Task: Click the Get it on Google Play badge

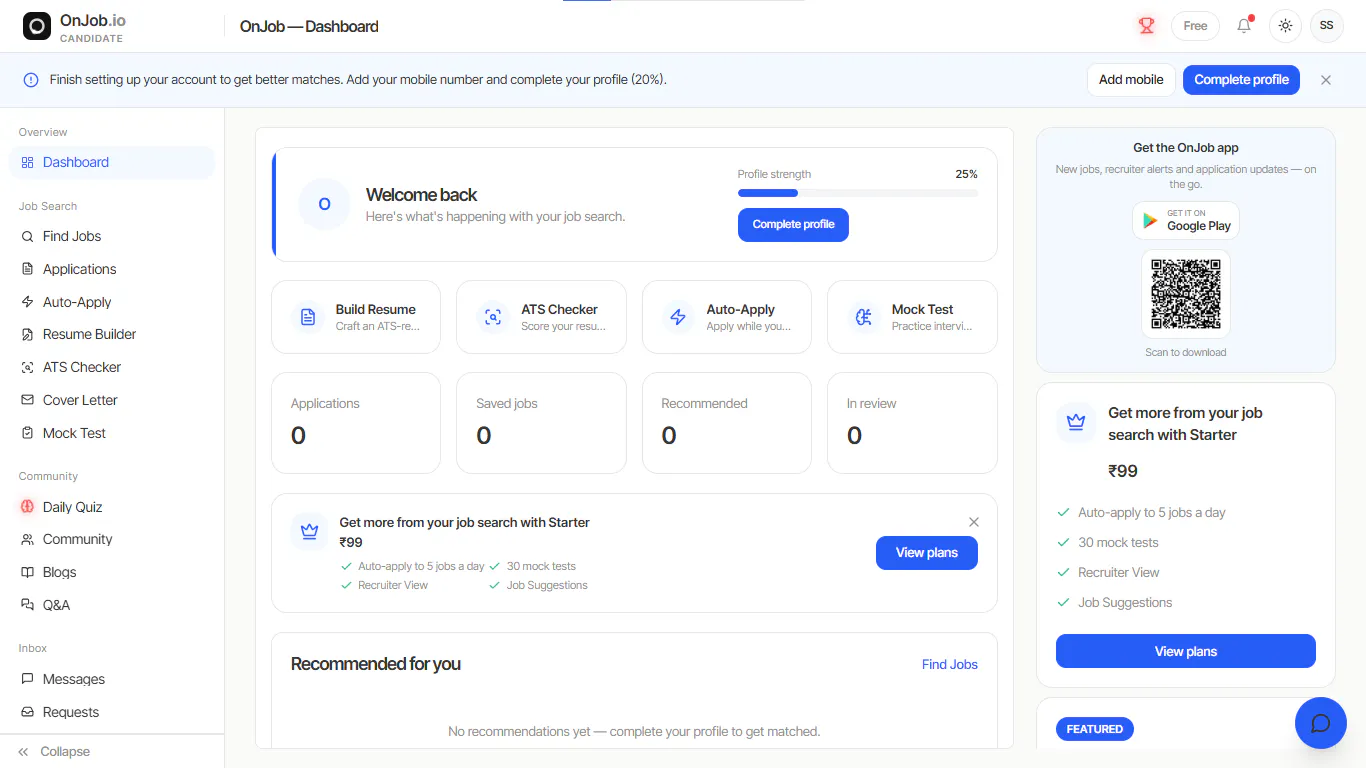Action: pyautogui.click(x=1186, y=220)
